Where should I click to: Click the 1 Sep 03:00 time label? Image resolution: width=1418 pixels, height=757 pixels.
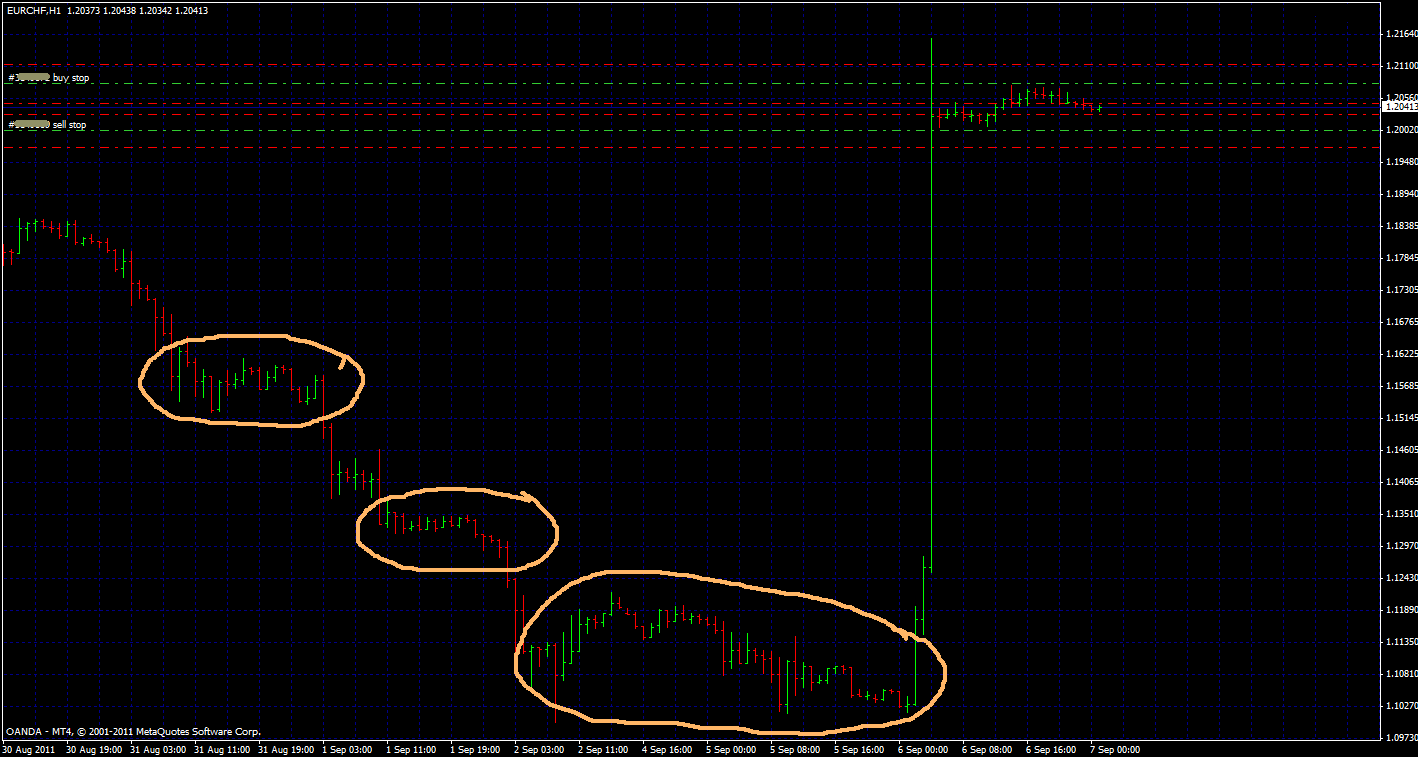[348, 749]
